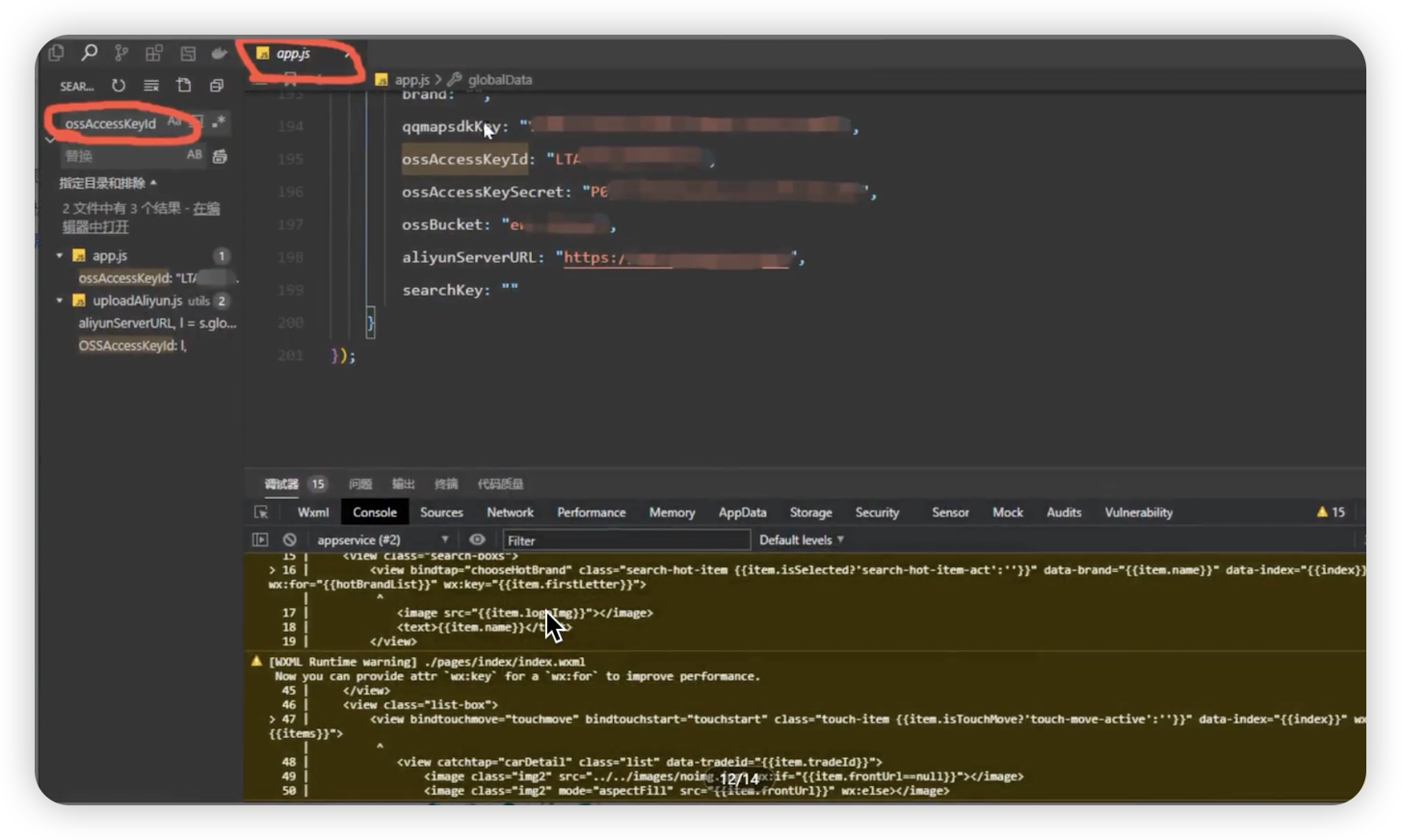Expand console line 47 arrow
This screenshot has height=840, width=1401.
coord(273,720)
